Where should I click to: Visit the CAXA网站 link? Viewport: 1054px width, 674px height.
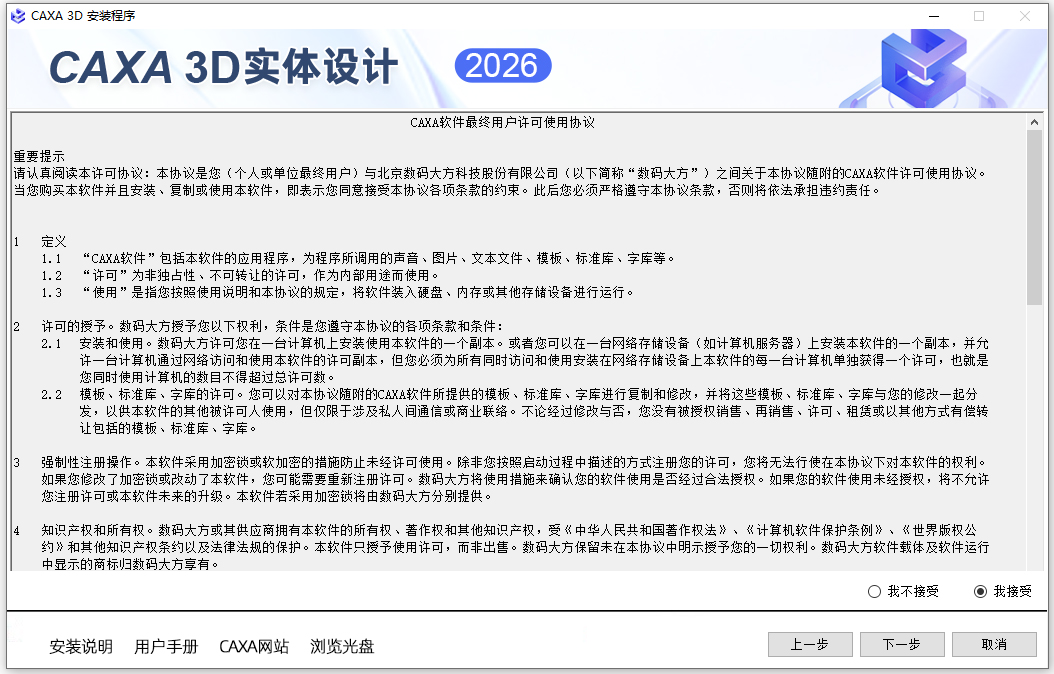(254, 646)
